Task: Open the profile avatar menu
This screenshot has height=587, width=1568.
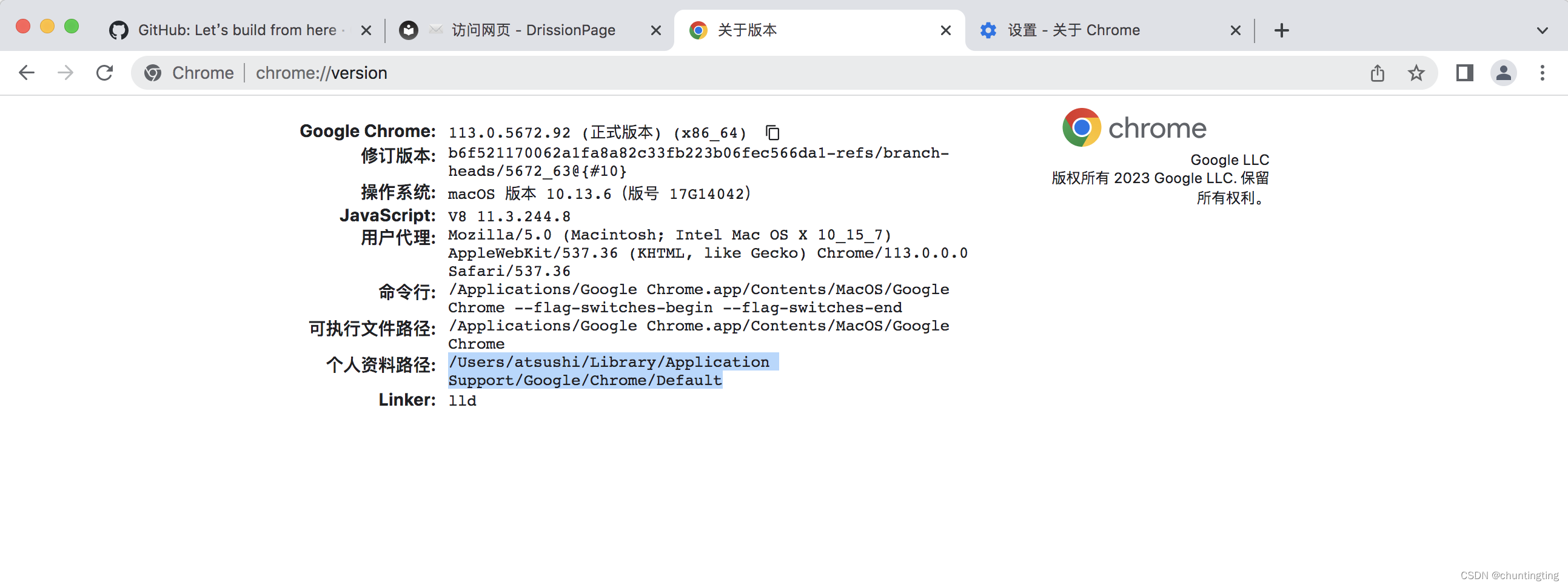Action: click(x=1504, y=73)
